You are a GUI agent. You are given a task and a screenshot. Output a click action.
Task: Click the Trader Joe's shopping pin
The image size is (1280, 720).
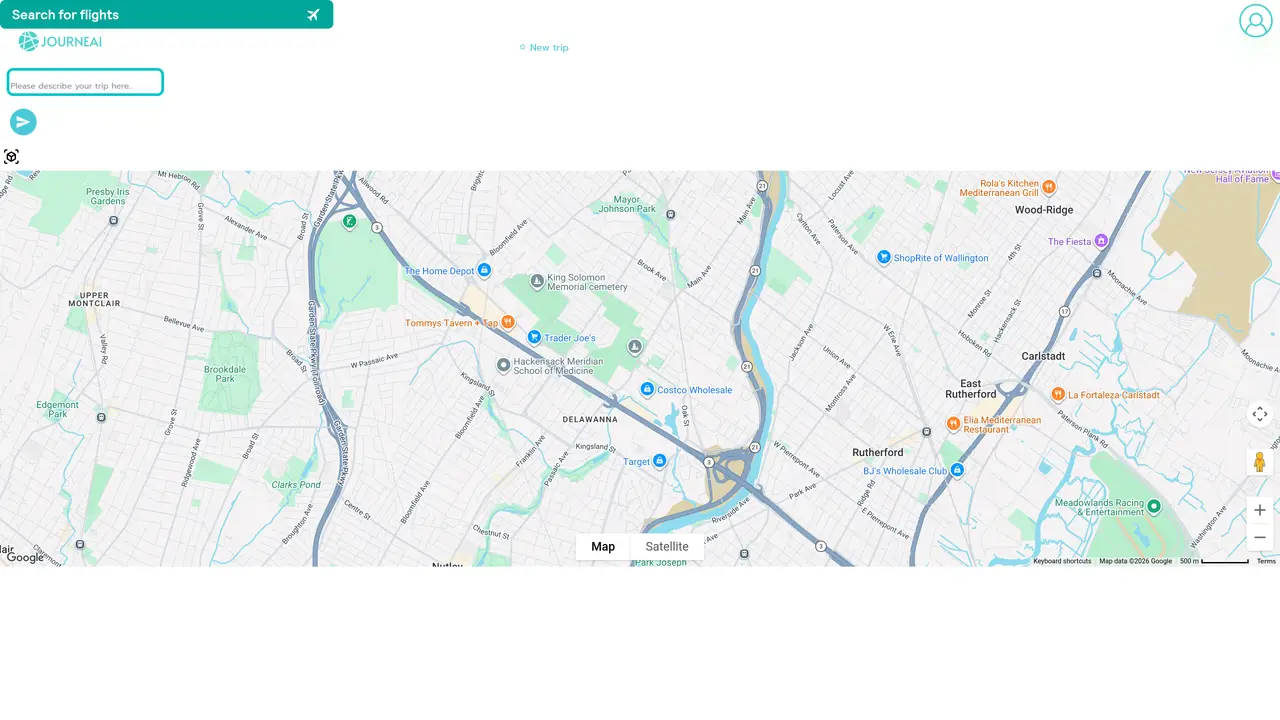click(534, 337)
